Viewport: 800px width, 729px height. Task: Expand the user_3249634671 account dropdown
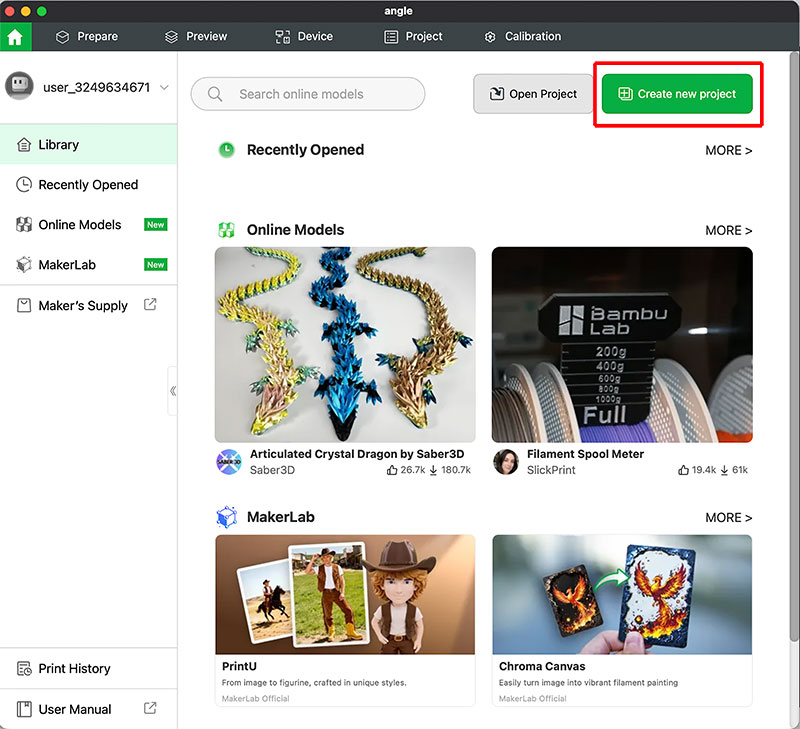(x=164, y=87)
